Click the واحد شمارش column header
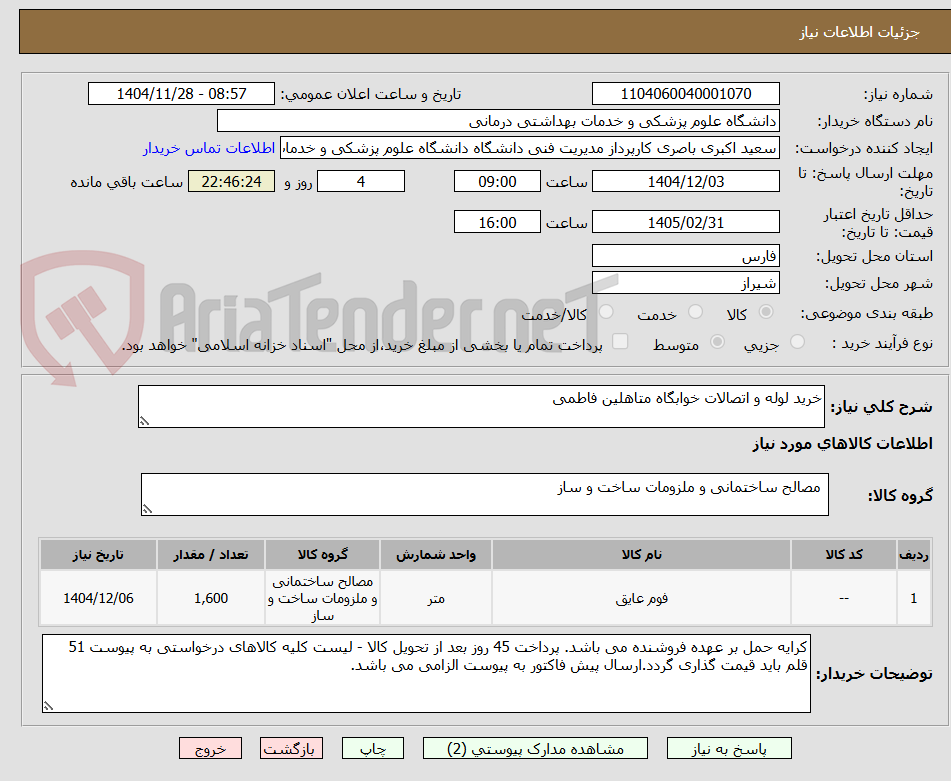This screenshot has width=951, height=781. pos(435,555)
